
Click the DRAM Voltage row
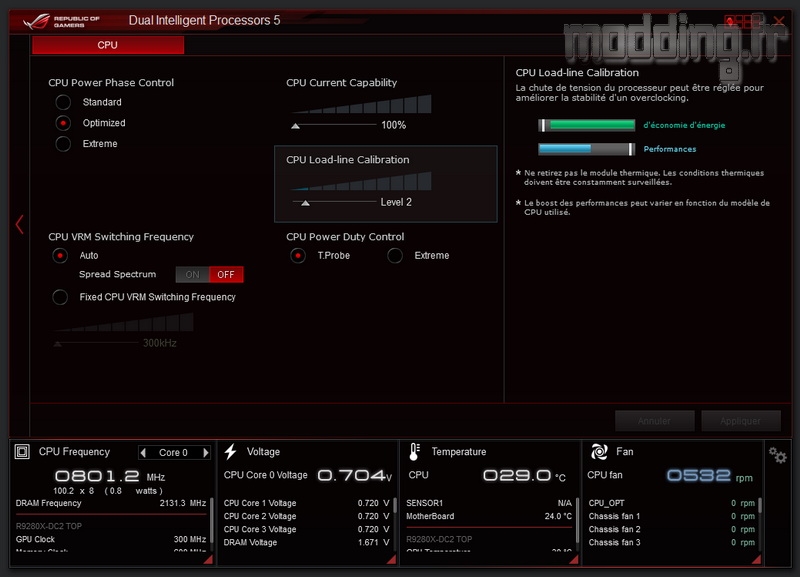pos(307,542)
